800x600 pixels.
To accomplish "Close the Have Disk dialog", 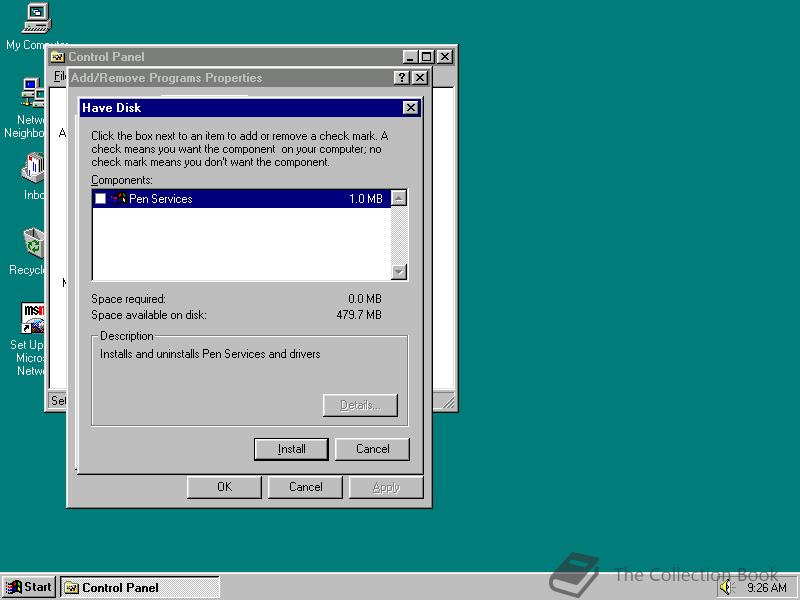I will [x=411, y=108].
